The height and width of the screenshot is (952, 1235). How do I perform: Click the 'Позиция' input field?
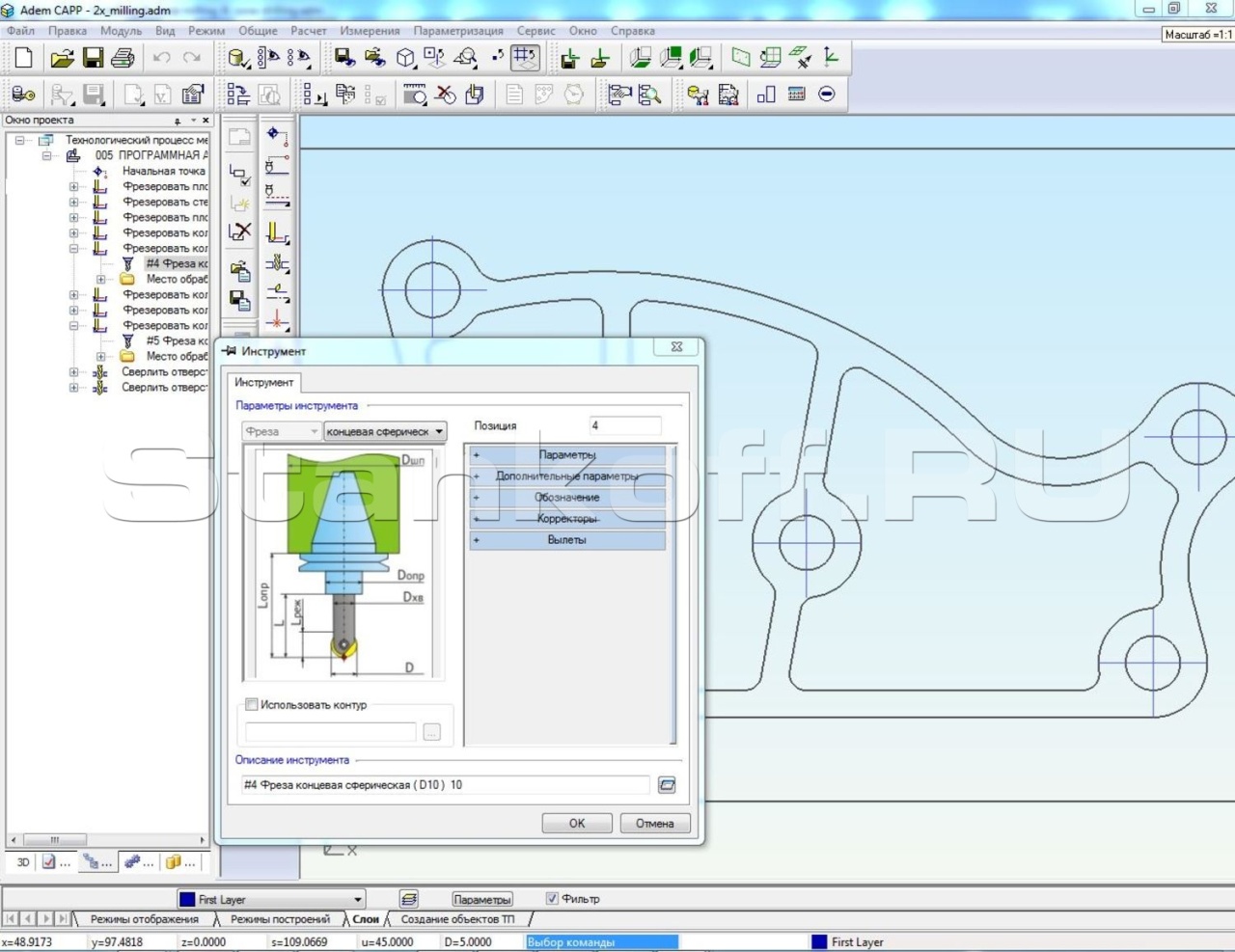point(624,425)
